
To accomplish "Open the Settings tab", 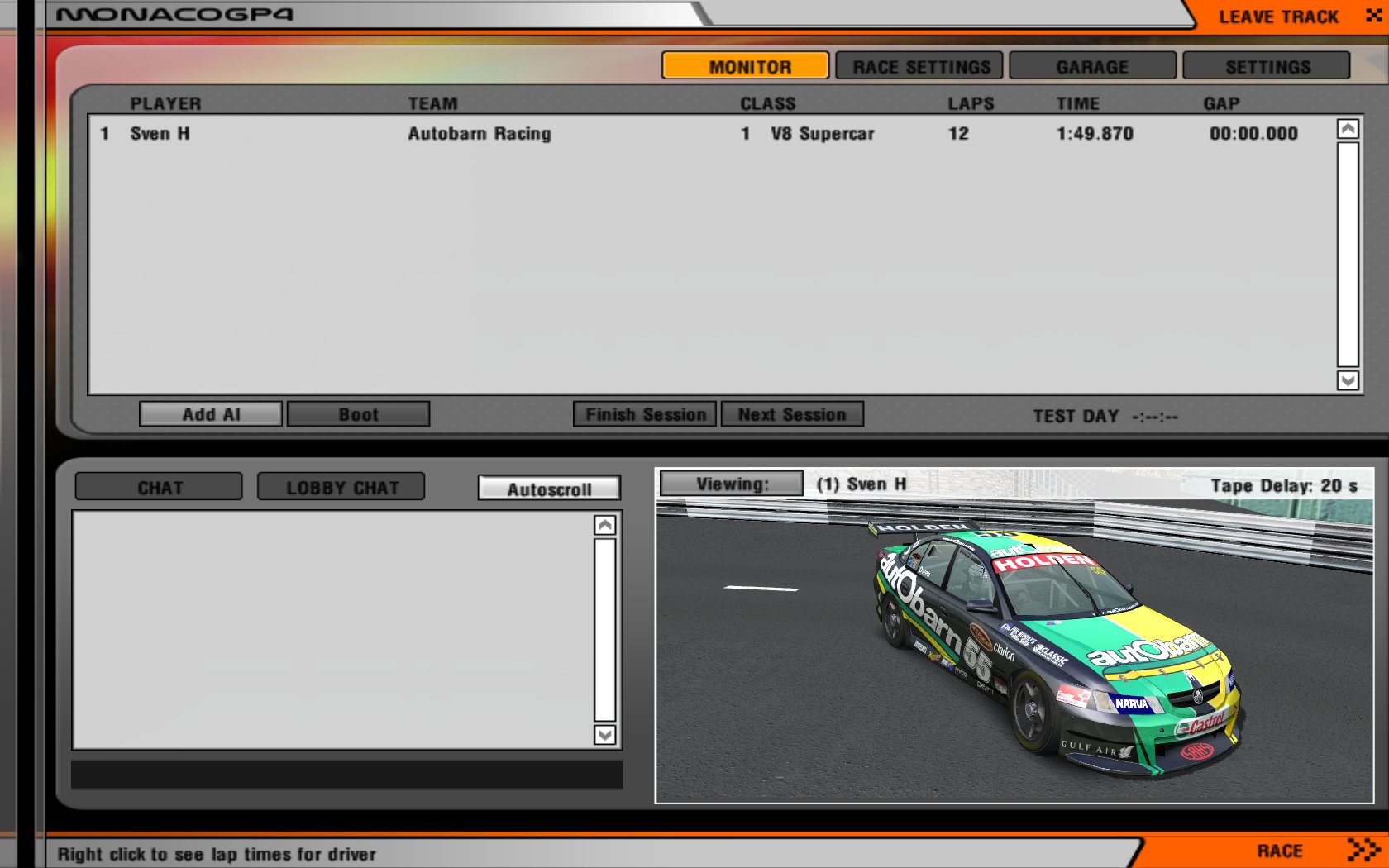I will pyautogui.click(x=1266, y=66).
